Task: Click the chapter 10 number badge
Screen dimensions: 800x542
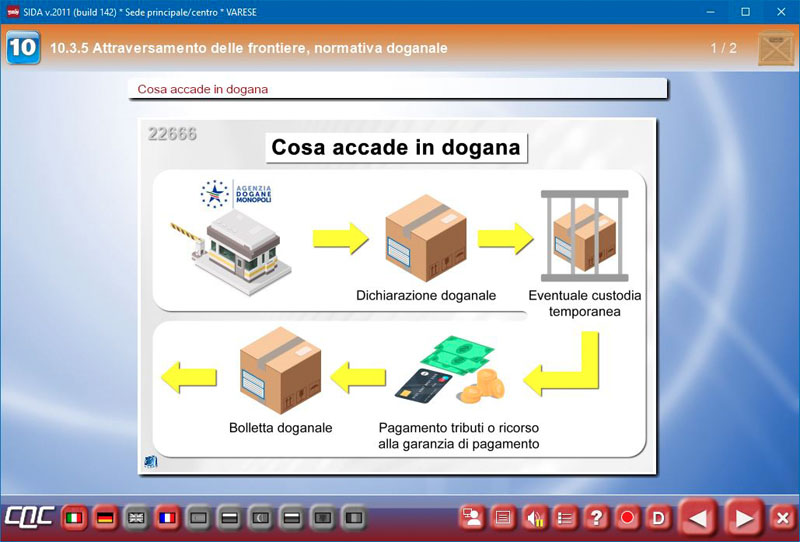Action: click(x=22, y=48)
